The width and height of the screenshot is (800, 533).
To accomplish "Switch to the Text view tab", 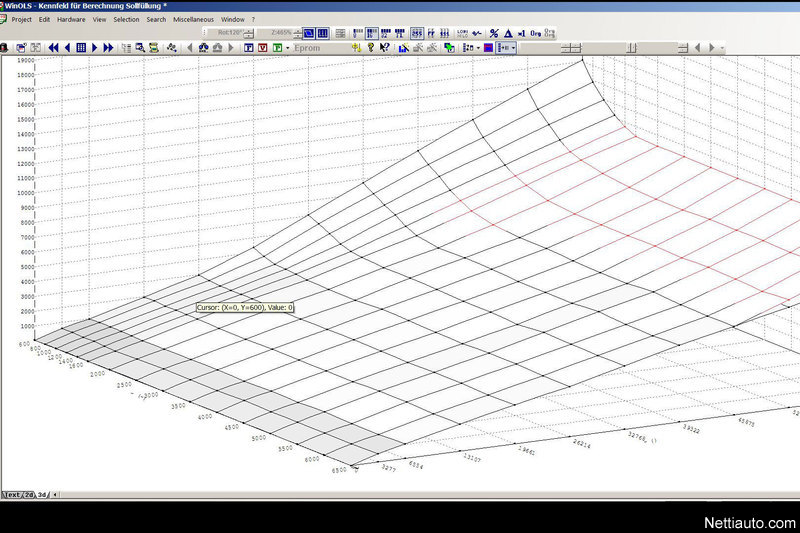I will 12,494.
